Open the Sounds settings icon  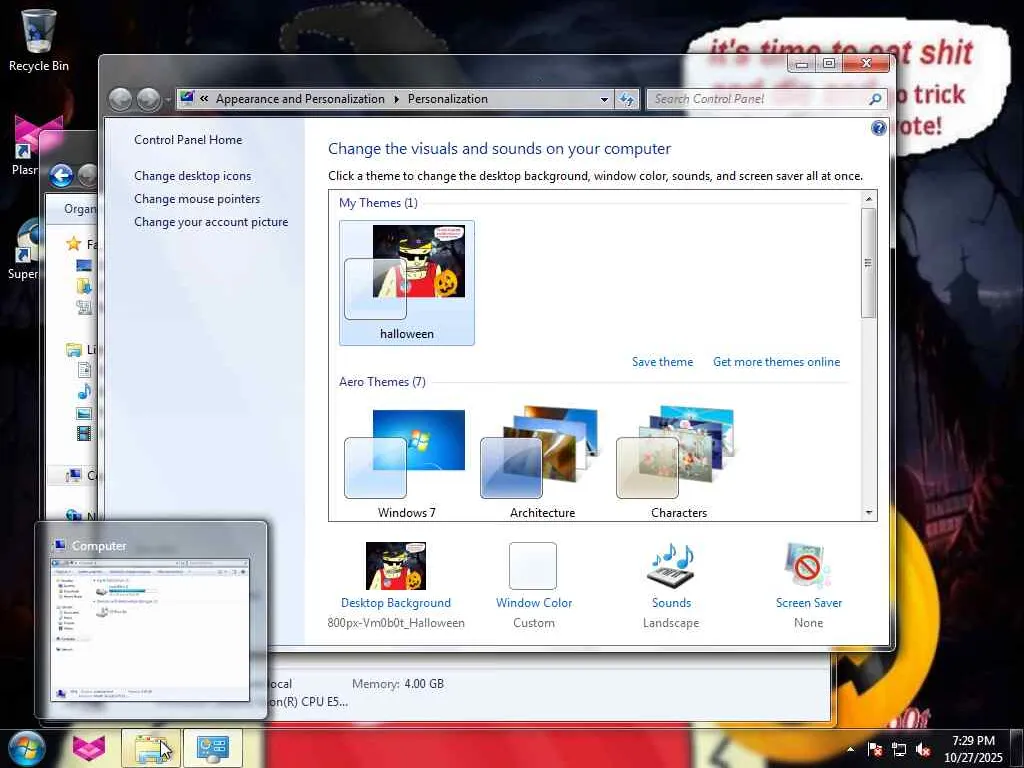coord(671,566)
